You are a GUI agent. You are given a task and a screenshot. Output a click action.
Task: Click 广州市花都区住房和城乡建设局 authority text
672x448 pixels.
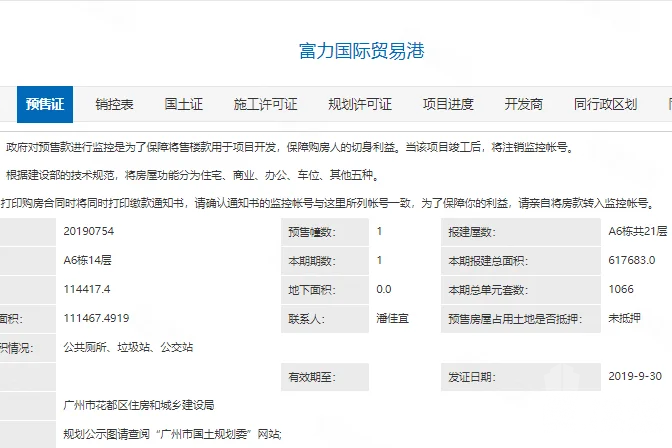[x=139, y=405]
